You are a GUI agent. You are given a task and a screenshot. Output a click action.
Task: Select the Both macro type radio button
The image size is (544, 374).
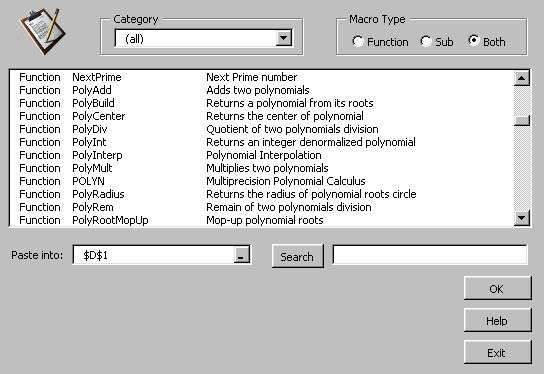coord(474,41)
